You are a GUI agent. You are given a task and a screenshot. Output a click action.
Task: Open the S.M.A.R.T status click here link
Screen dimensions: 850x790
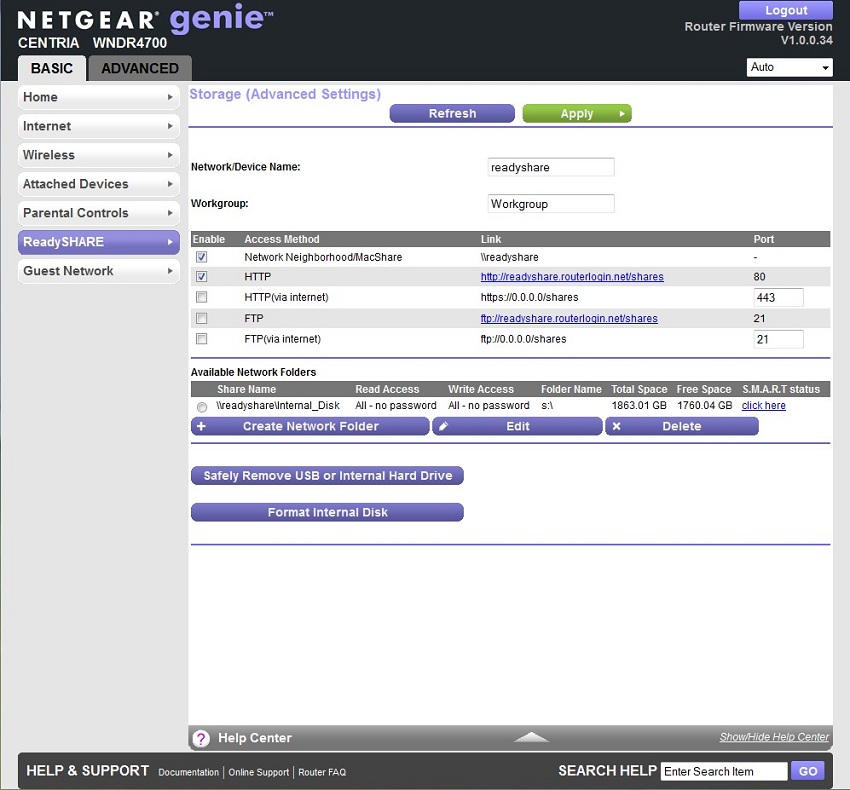[763, 406]
